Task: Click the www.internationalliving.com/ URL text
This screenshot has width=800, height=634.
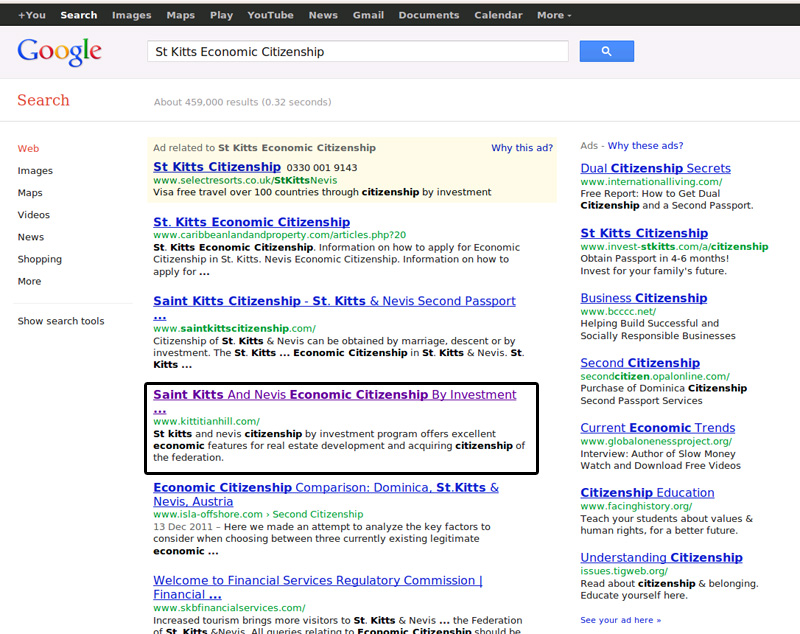Action: [652, 182]
